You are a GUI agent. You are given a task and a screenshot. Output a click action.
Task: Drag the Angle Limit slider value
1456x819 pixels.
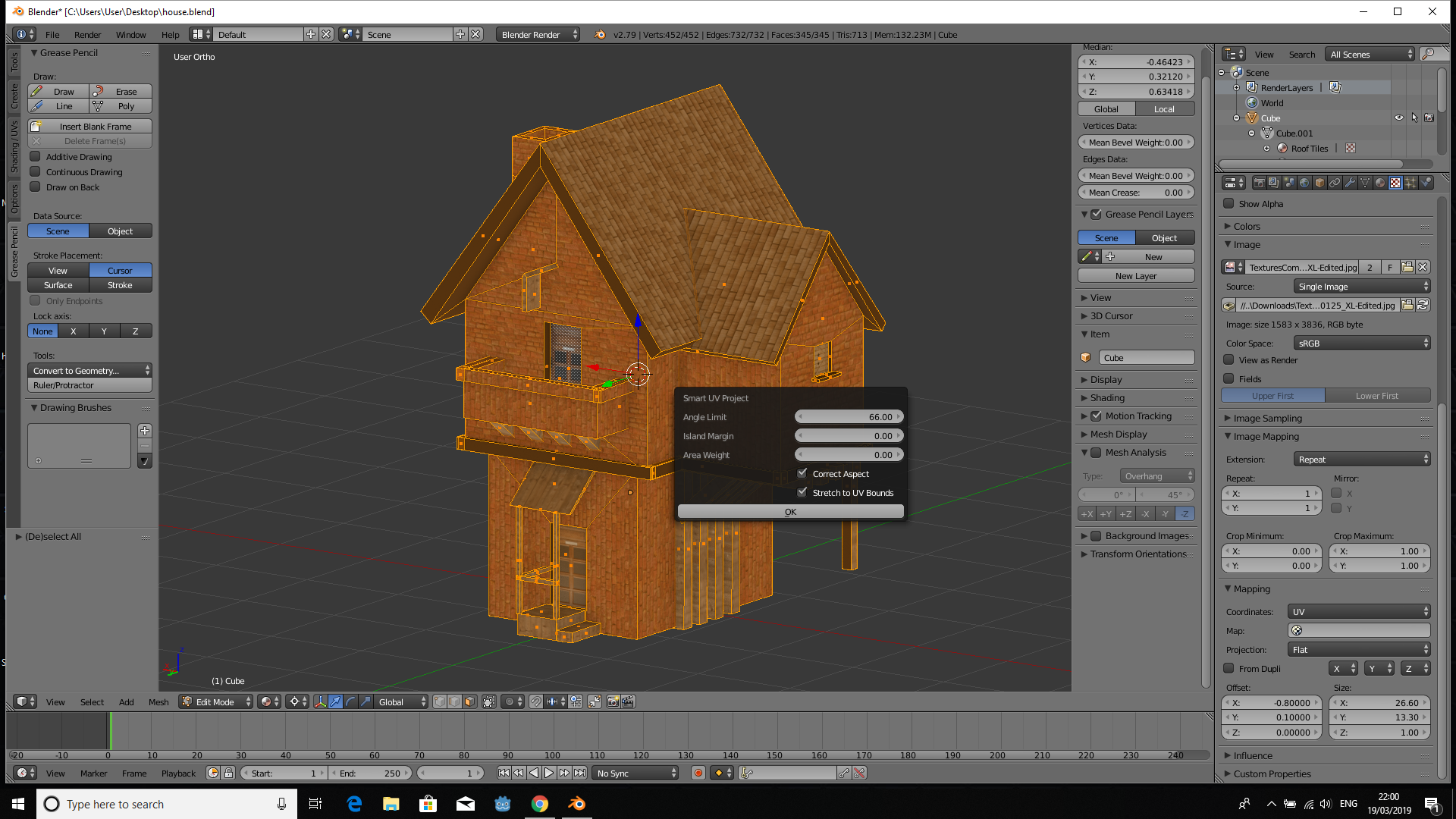click(x=849, y=416)
